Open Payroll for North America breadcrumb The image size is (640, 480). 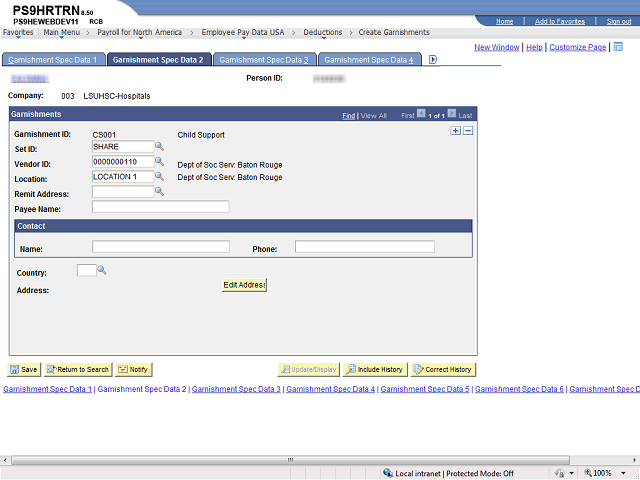[x=139, y=32]
